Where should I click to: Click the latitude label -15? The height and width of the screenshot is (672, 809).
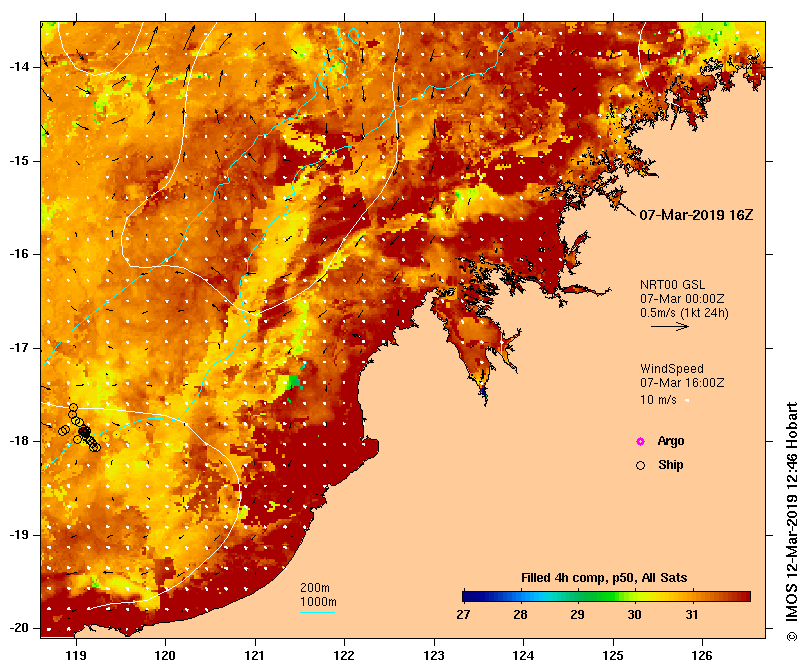click(20, 161)
